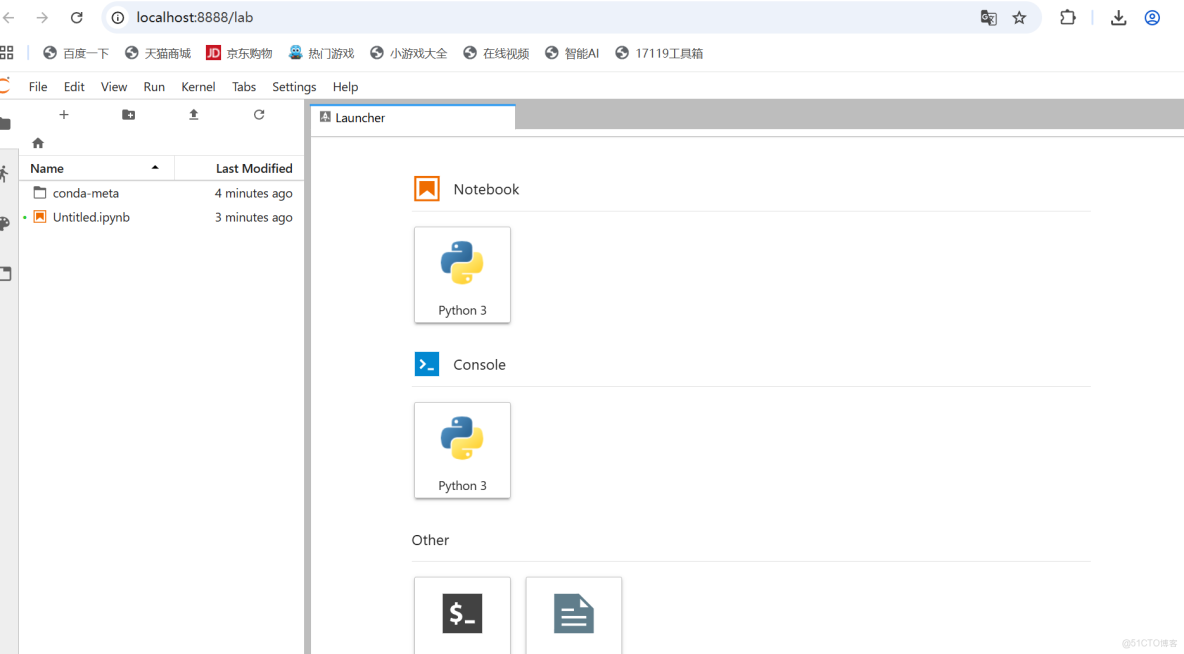Open the Edit menu
Screen dimensions: 1184x654
coord(74,87)
